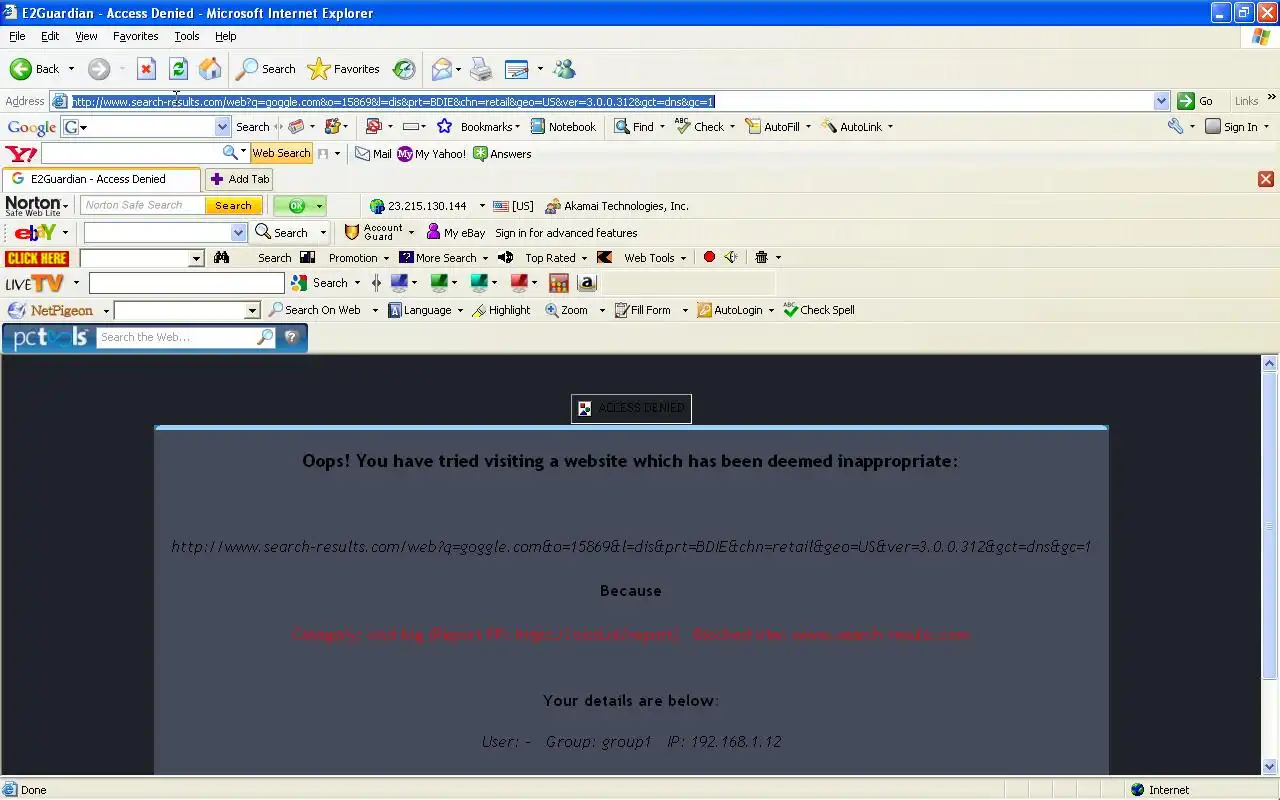Open the Web Tools dropdown
This screenshot has height=800, width=1280.
[x=683, y=258]
